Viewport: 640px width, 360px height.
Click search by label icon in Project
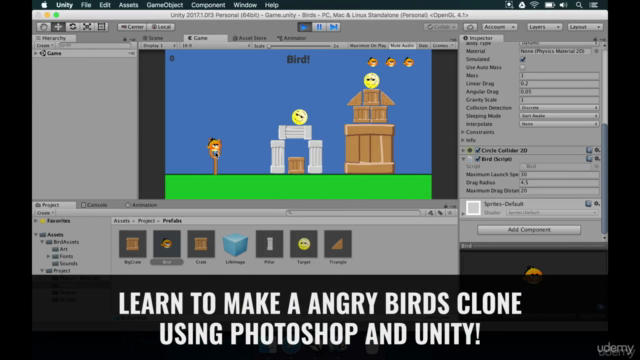pos(440,213)
